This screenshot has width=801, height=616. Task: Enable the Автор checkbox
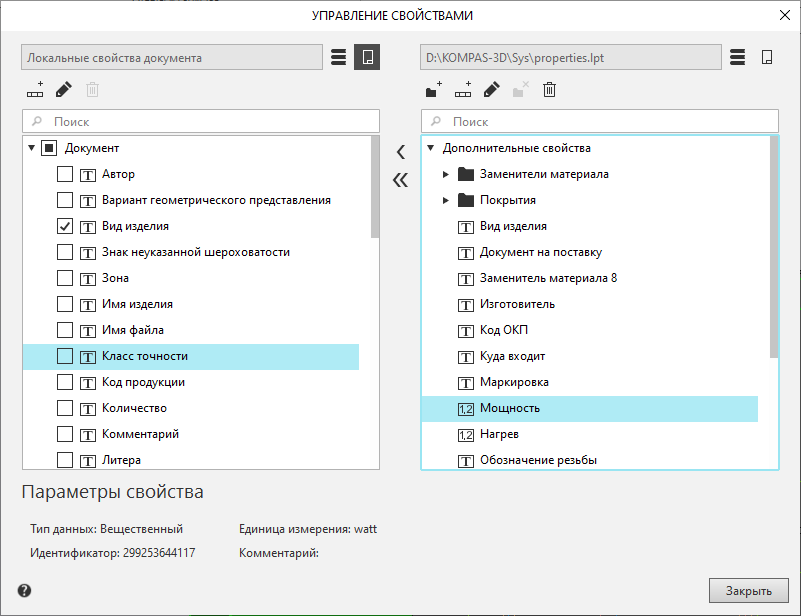65,174
